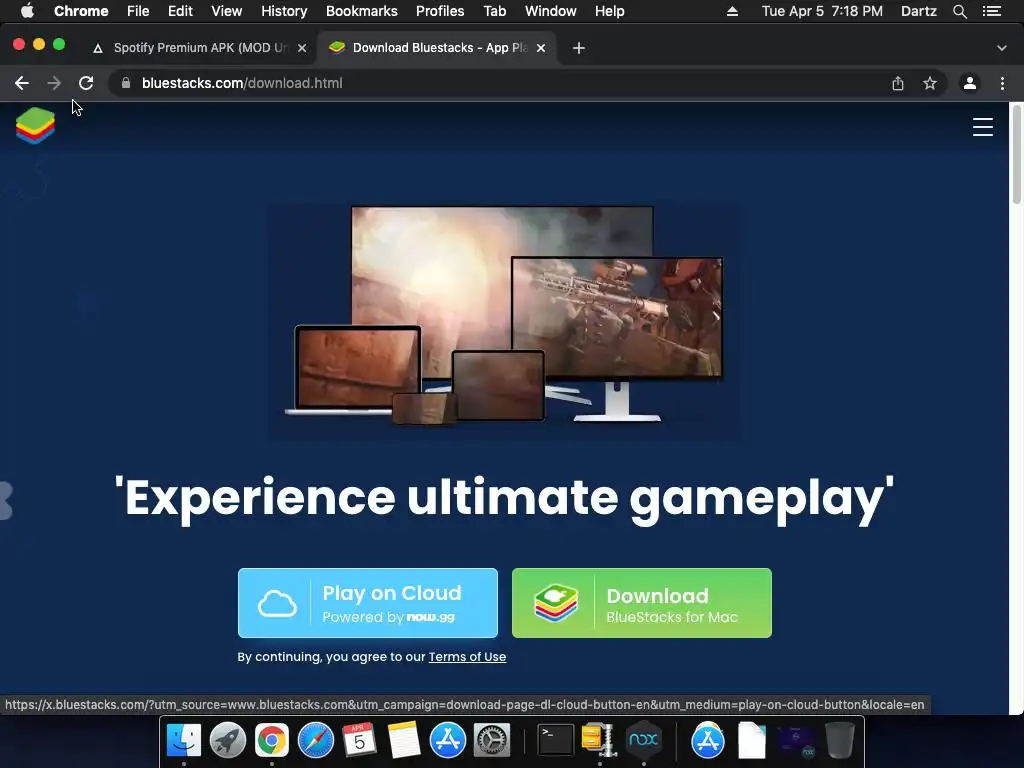Click the Dartz user name in menu bar

point(919,11)
